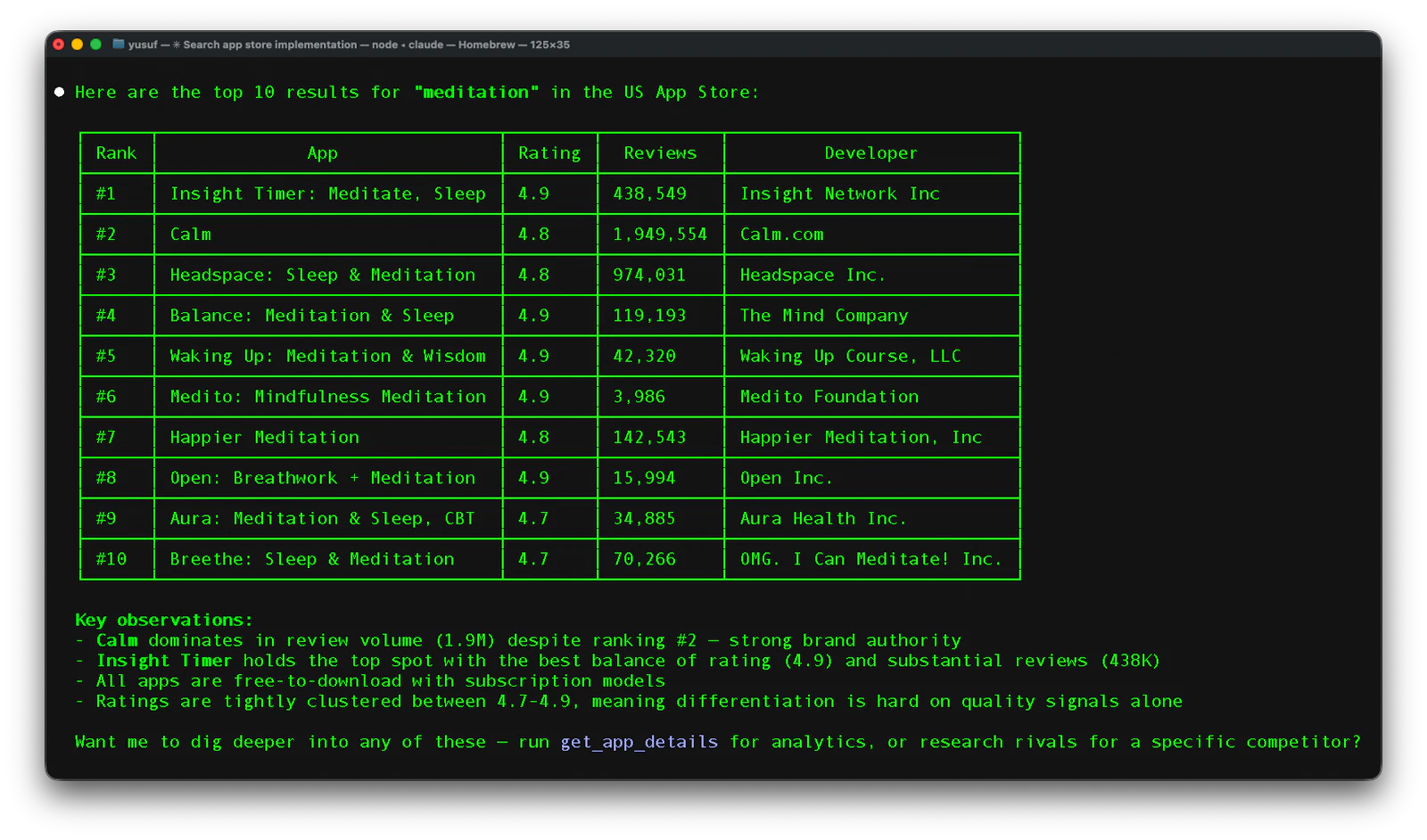Click review count '42,320'
This screenshot has height=840, width=1427.
click(x=644, y=356)
